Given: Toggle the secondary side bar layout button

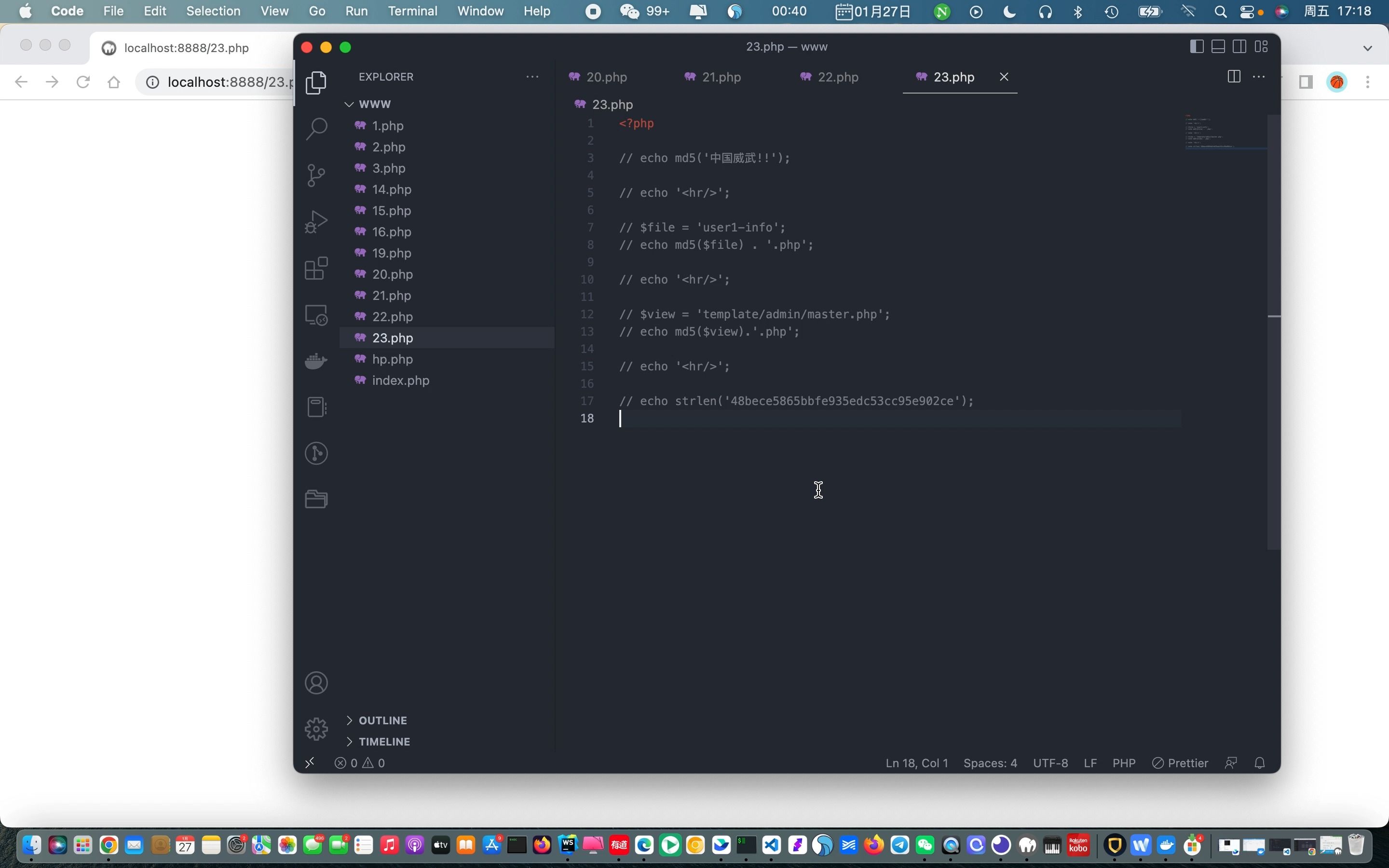Looking at the screenshot, I should tap(1239, 46).
